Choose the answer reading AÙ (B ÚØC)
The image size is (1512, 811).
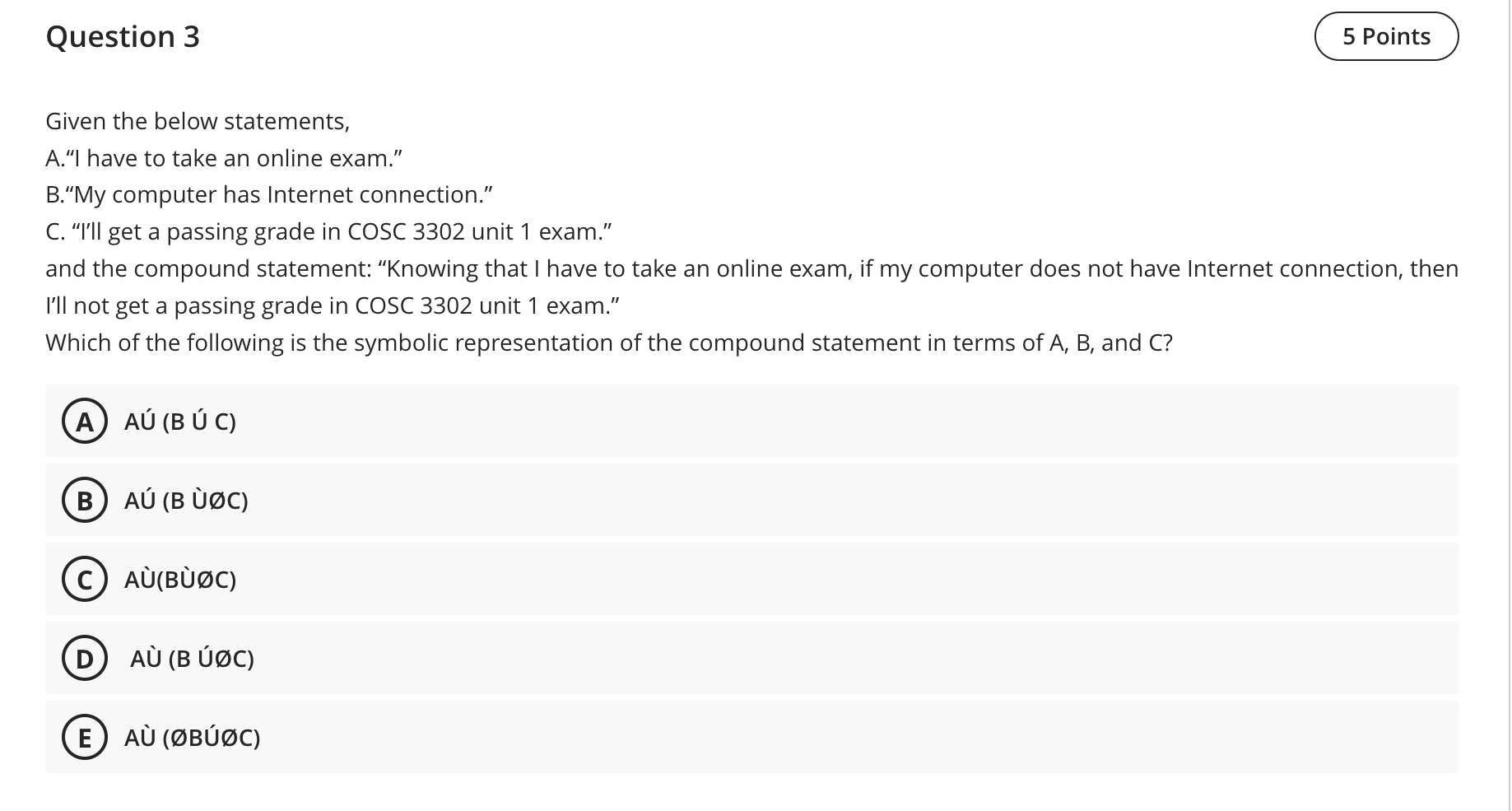[192, 659]
